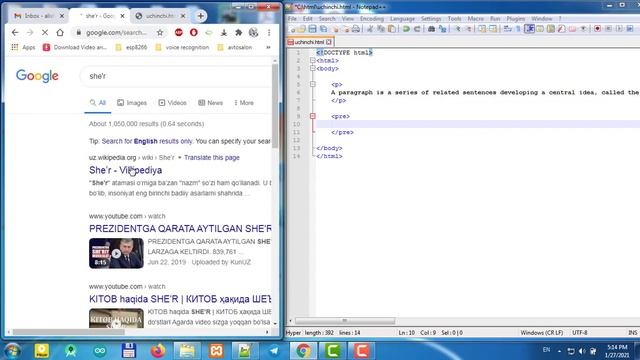Bookmark this page with the star icon
640x360 pixels.
click(160, 32)
